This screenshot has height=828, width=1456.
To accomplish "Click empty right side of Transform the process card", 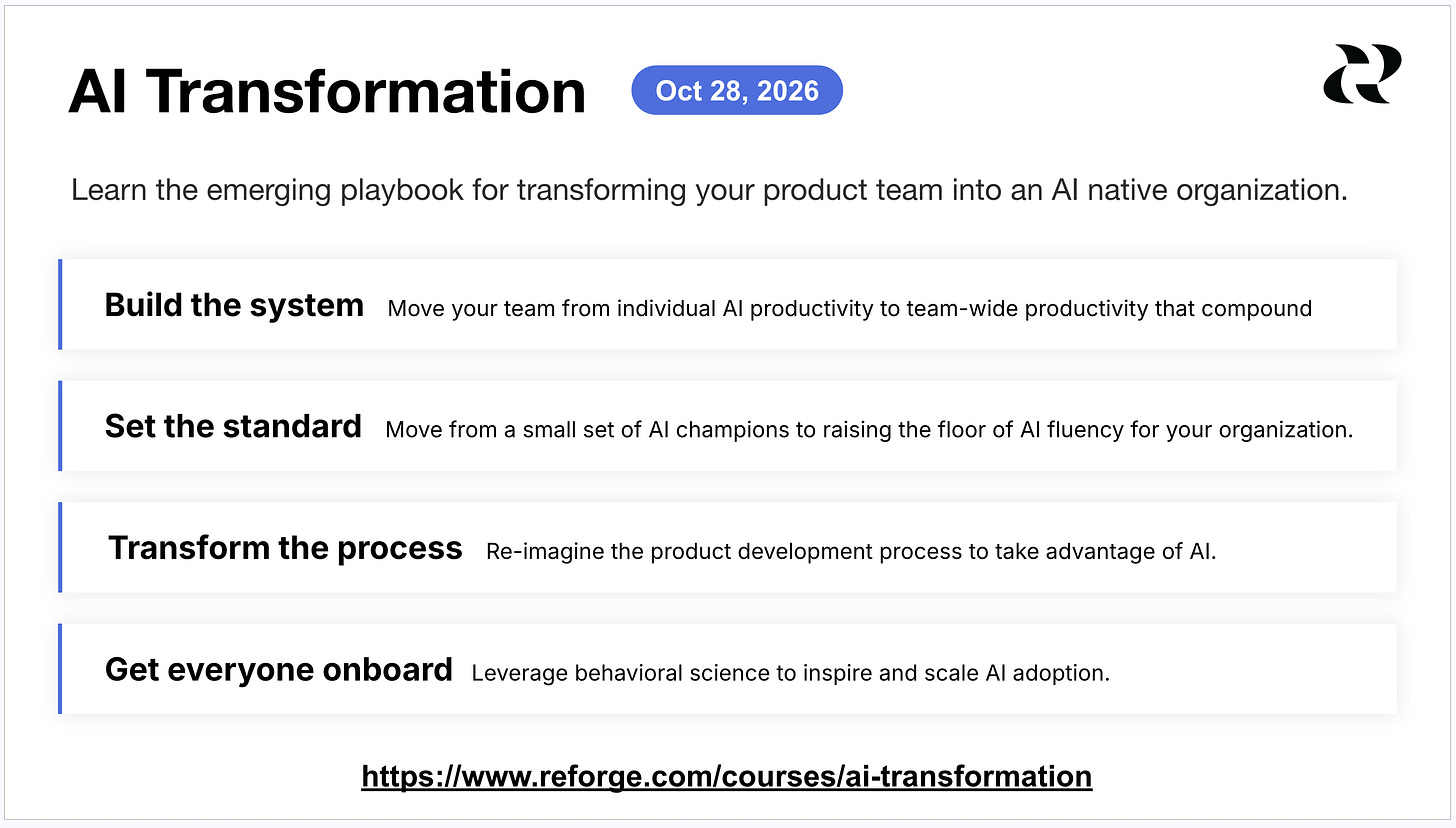I will (1305, 547).
